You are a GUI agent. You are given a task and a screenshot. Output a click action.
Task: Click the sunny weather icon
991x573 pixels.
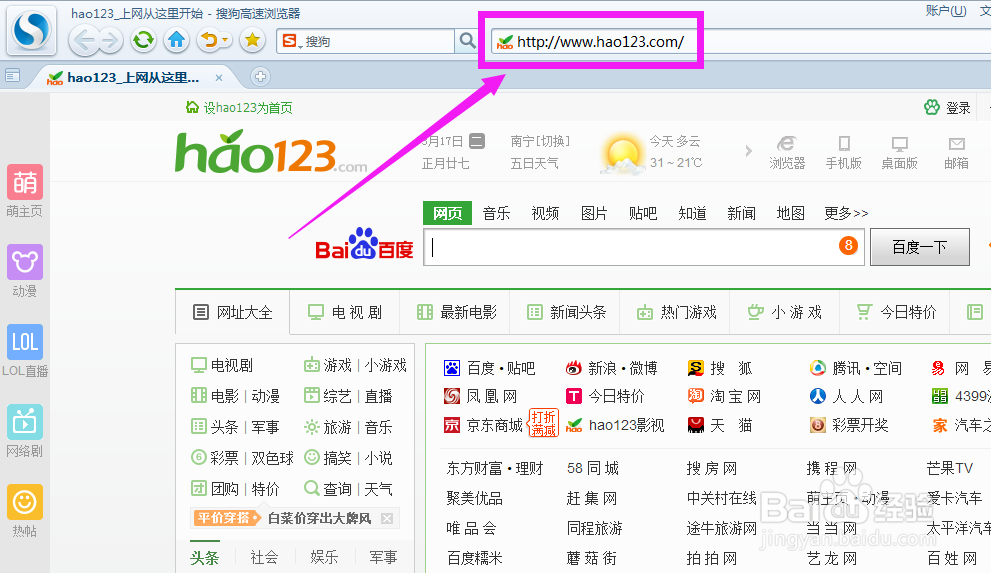[622, 154]
